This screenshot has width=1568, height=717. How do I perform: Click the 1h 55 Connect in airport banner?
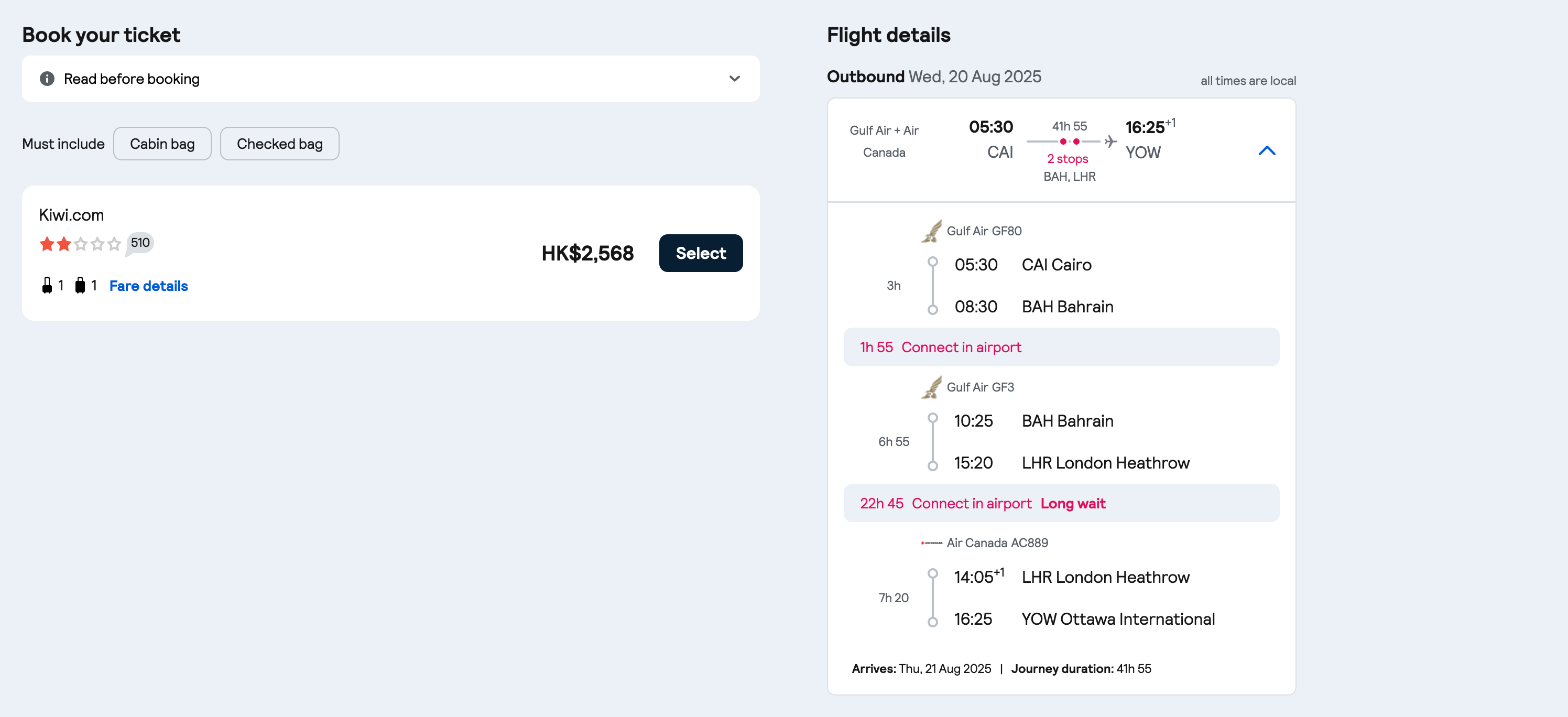click(1060, 347)
